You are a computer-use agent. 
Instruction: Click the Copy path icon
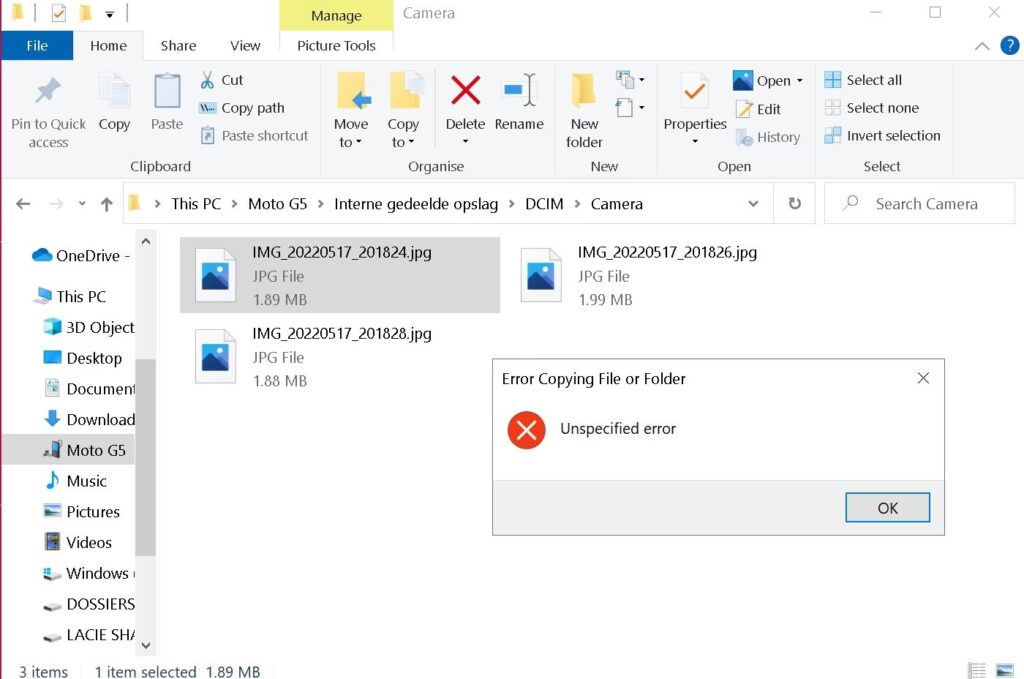click(208, 108)
